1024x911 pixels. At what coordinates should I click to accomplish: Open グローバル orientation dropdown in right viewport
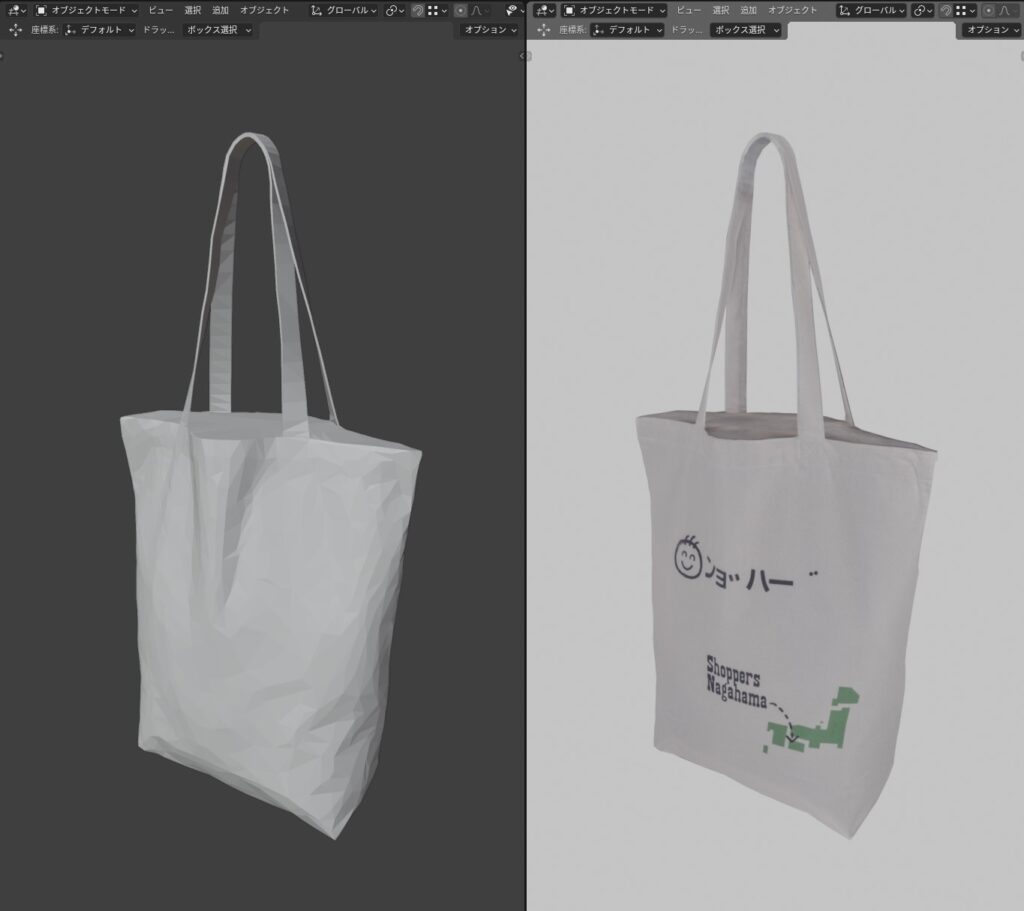(872, 10)
